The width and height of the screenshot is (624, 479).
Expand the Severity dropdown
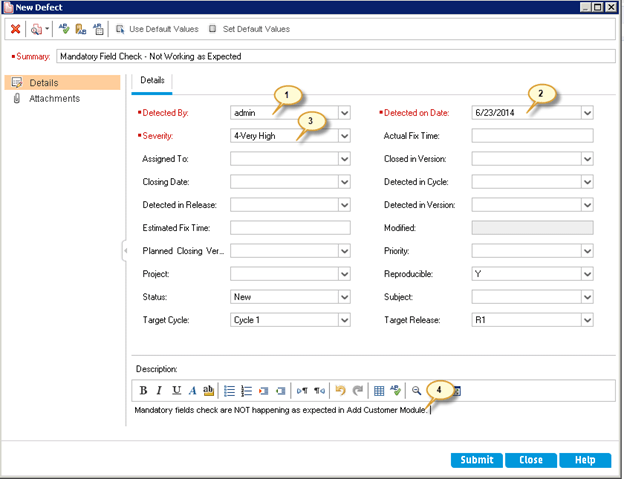[344, 135]
